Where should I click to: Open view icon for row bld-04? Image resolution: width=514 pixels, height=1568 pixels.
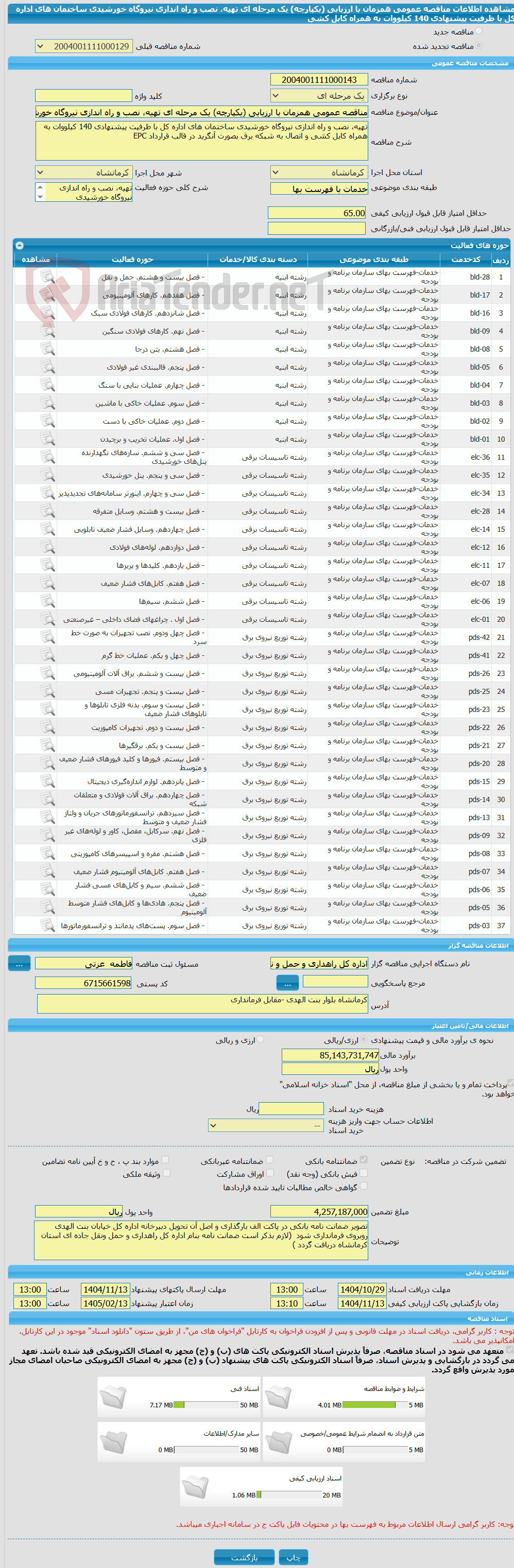click(47, 385)
